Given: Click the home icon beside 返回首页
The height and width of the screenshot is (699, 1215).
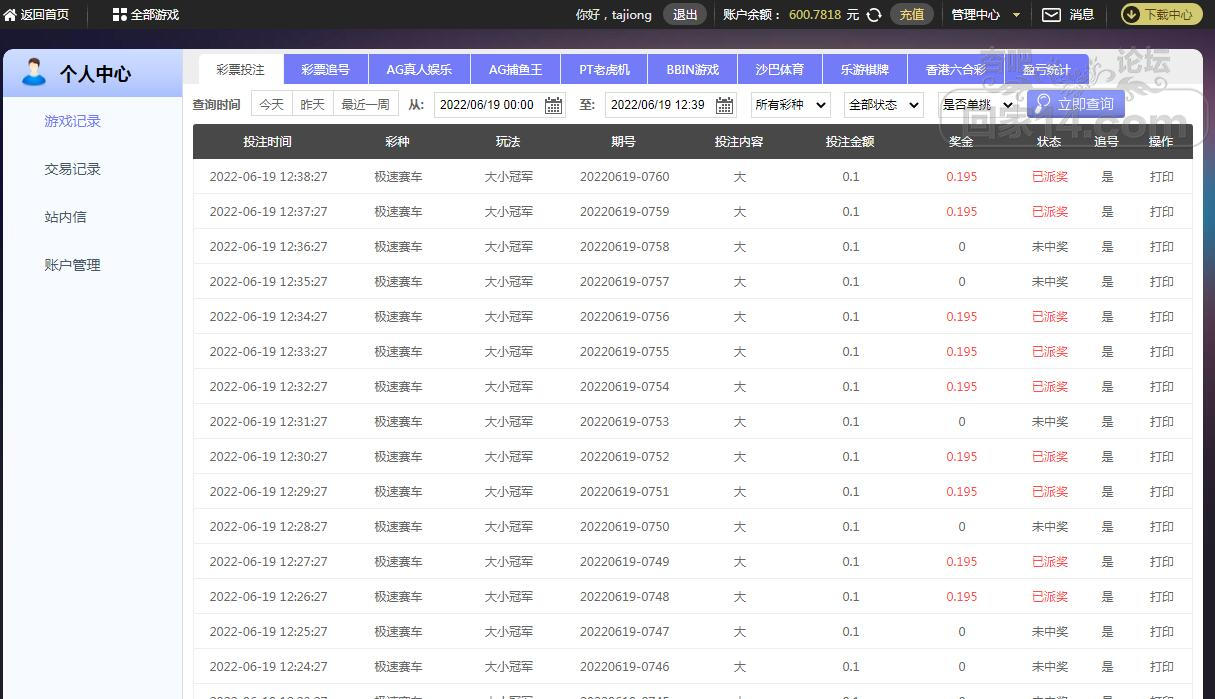Looking at the screenshot, I should (x=10, y=15).
